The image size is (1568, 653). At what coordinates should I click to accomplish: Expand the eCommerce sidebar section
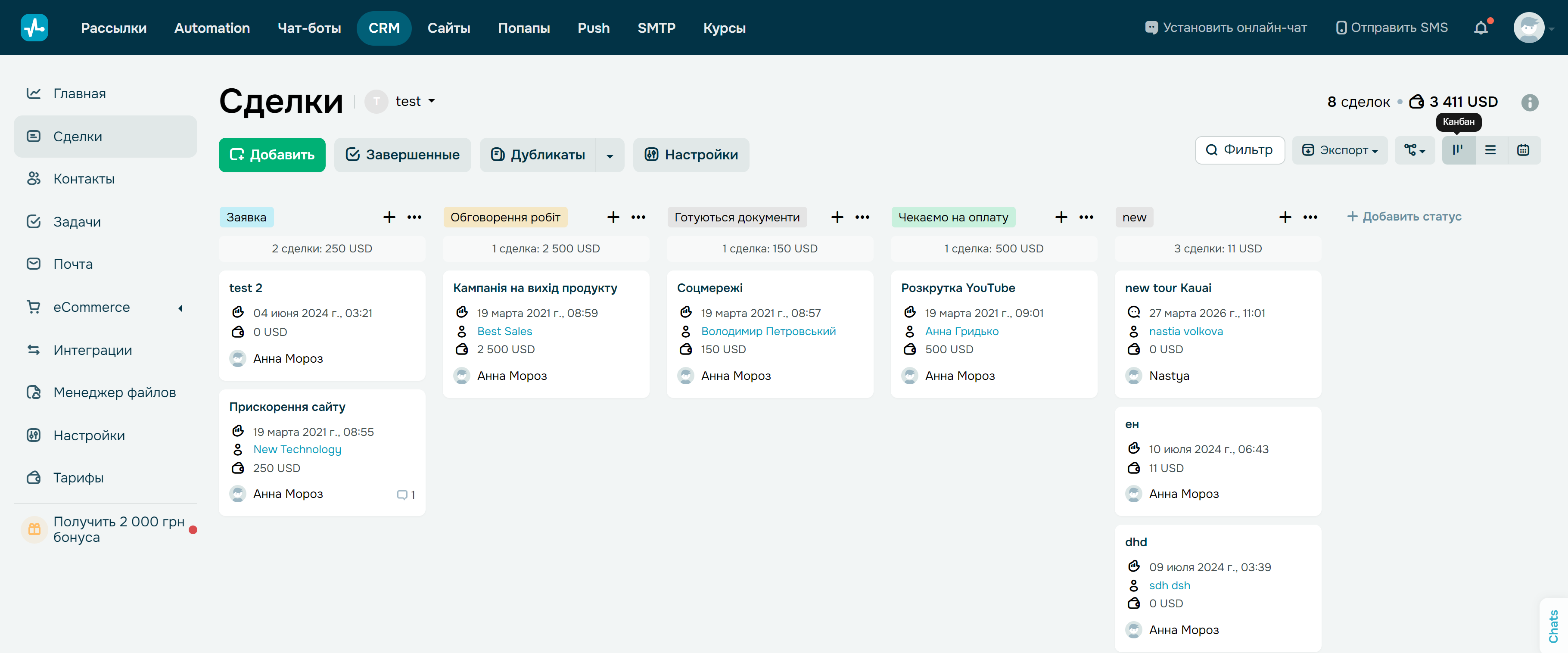tap(180, 308)
